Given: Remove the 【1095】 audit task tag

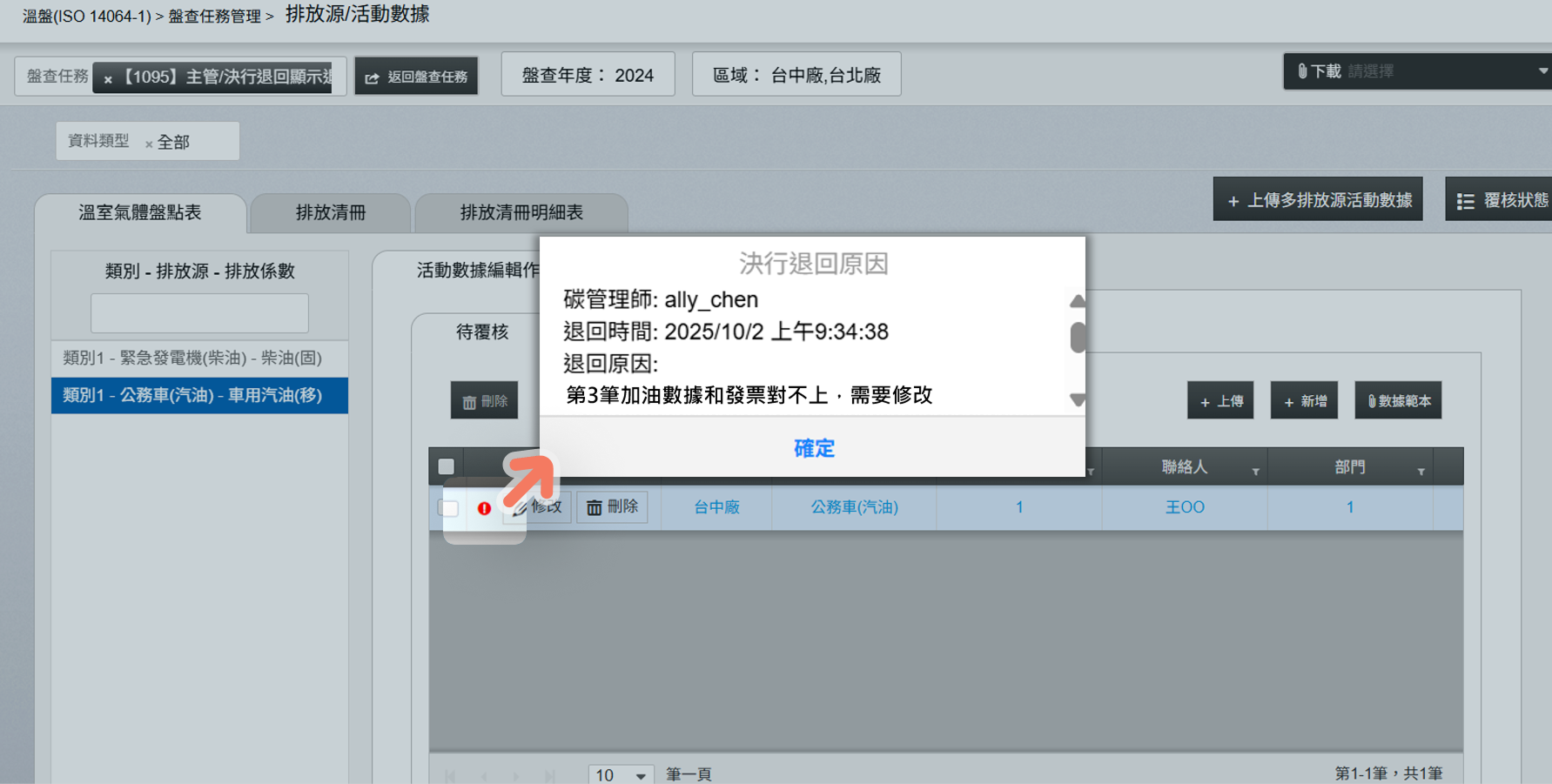Looking at the screenshot, I should pos(108,79).
